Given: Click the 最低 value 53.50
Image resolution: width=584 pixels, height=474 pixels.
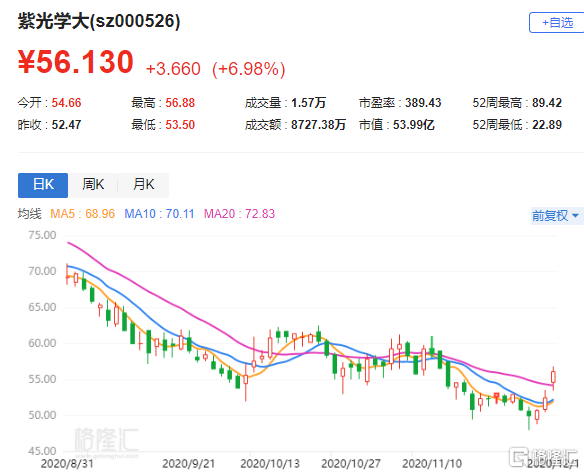Looking at the screenshot, I should 180,125.
